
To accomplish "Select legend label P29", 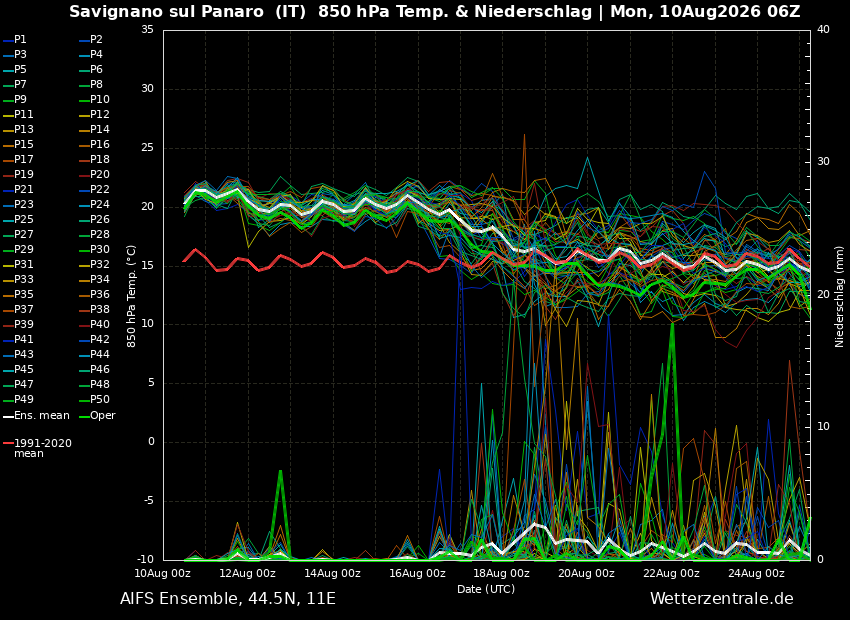I will [18, 249].
